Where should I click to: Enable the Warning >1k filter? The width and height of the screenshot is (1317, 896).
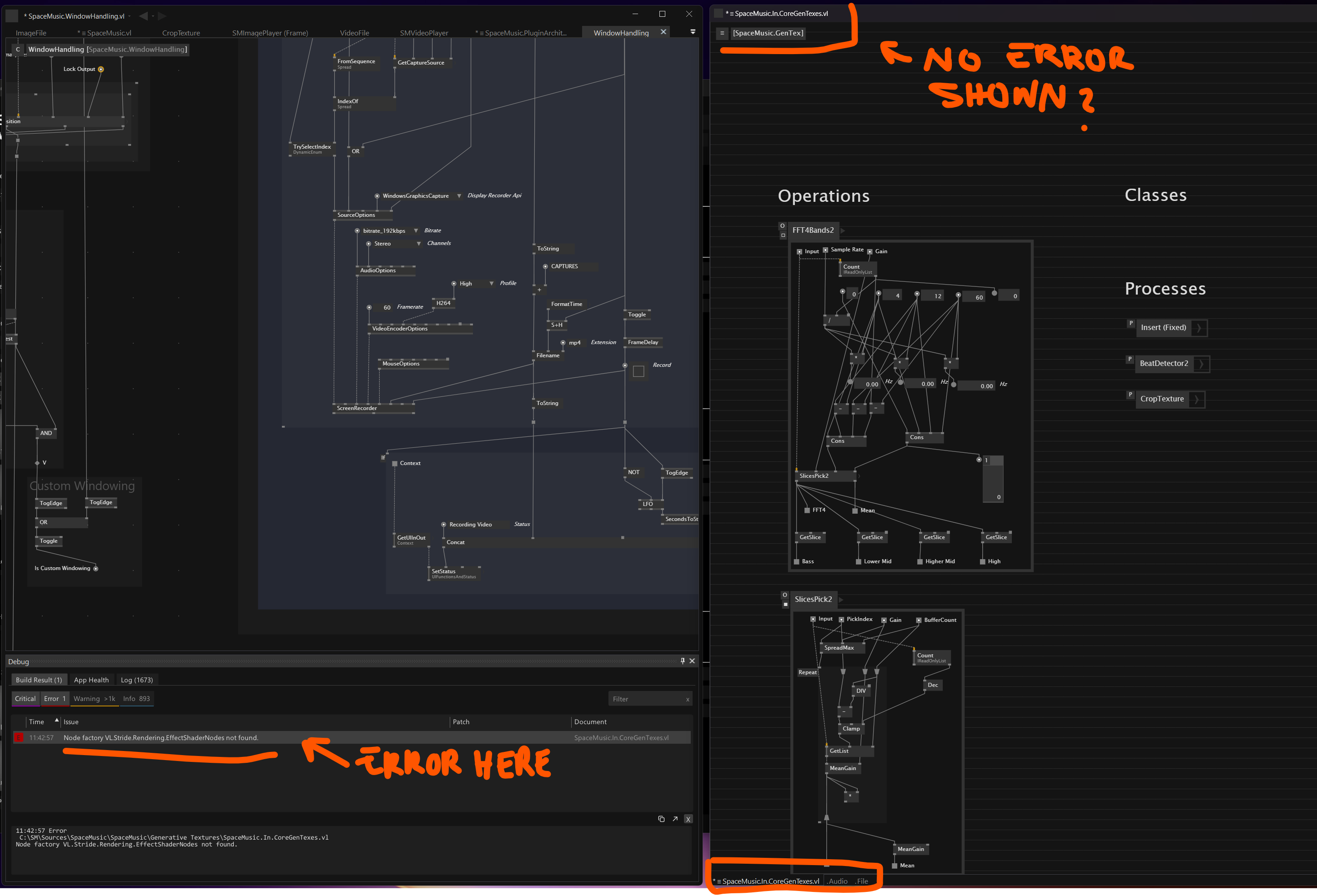click(94, 698)
